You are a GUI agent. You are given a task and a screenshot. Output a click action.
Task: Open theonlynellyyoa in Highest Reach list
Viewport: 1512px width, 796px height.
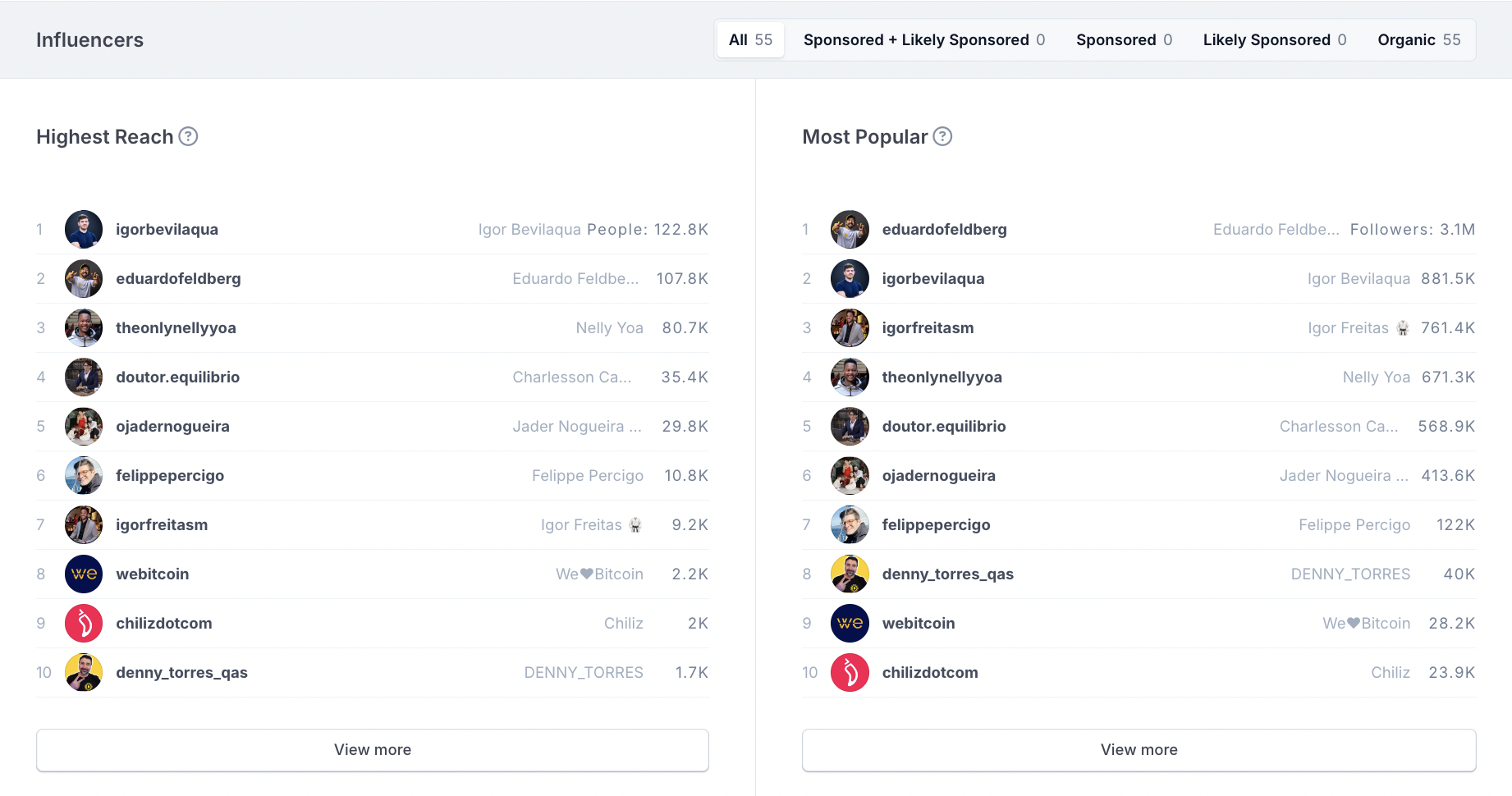(176, 328)
